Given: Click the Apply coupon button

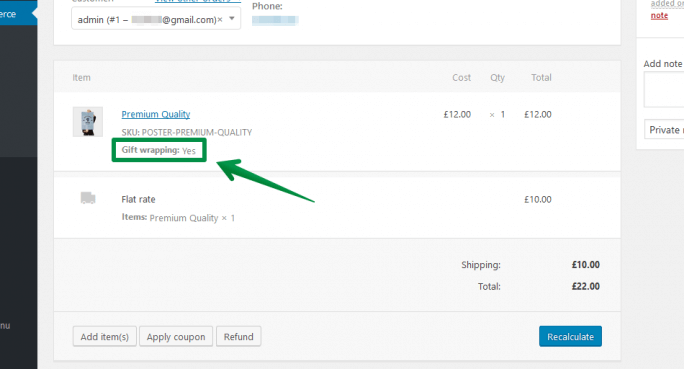Looking at the screenshot, I should 176,336.
